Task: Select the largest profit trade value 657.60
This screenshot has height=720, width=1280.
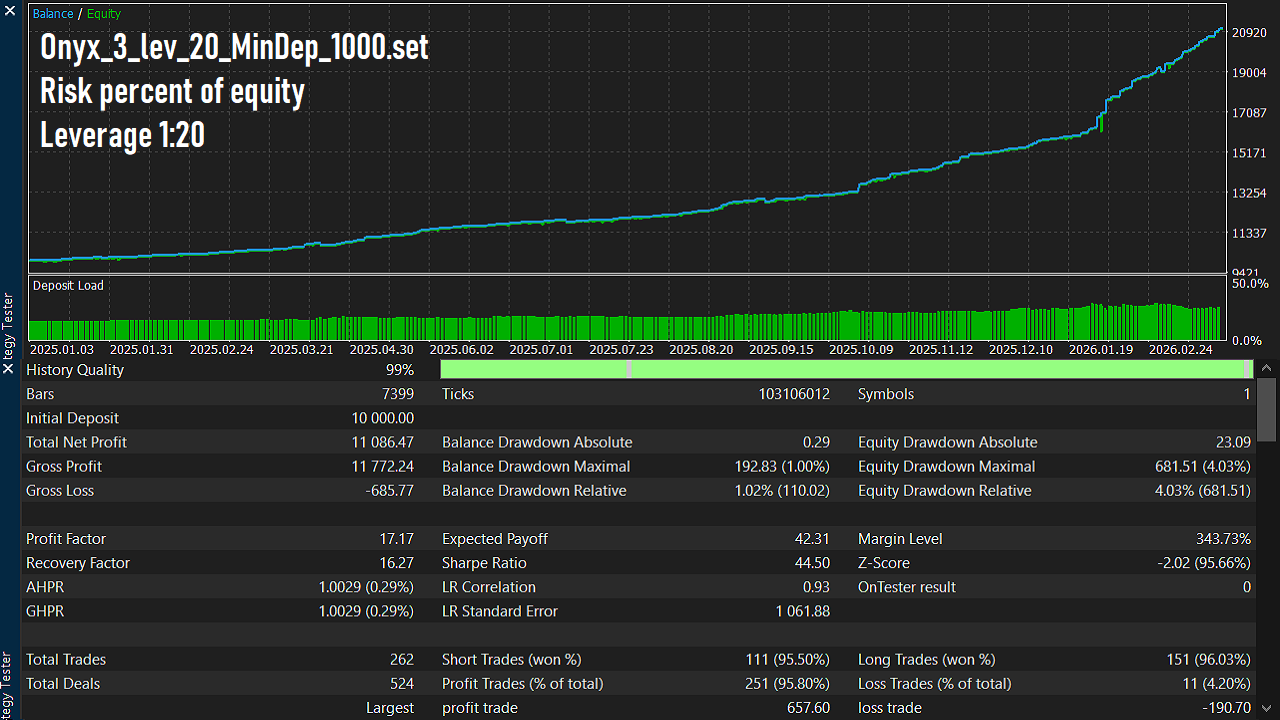Action: [809, 708]
